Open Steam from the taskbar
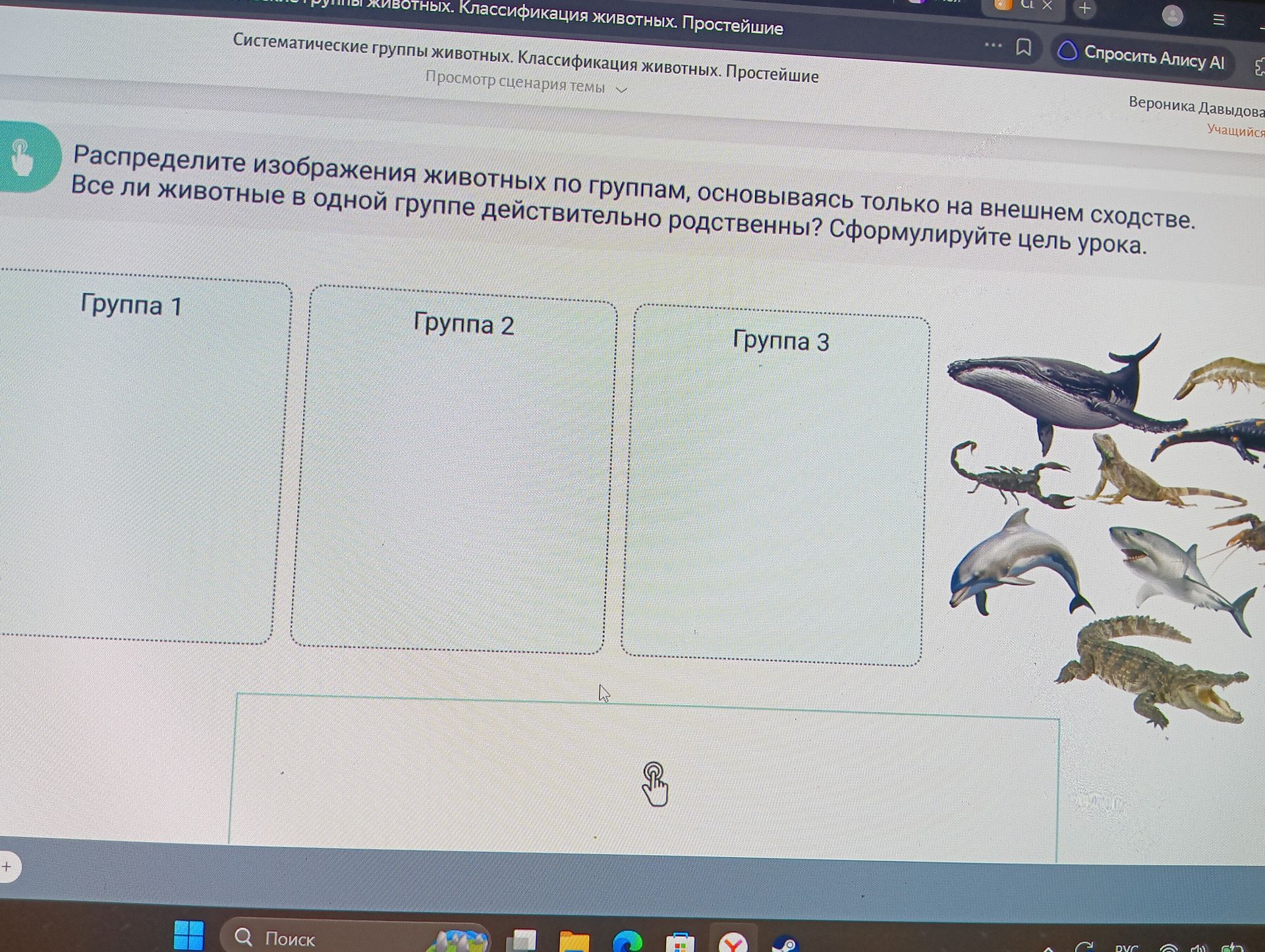Viewport: 1265px width, 952px height. tap(785, 944)
